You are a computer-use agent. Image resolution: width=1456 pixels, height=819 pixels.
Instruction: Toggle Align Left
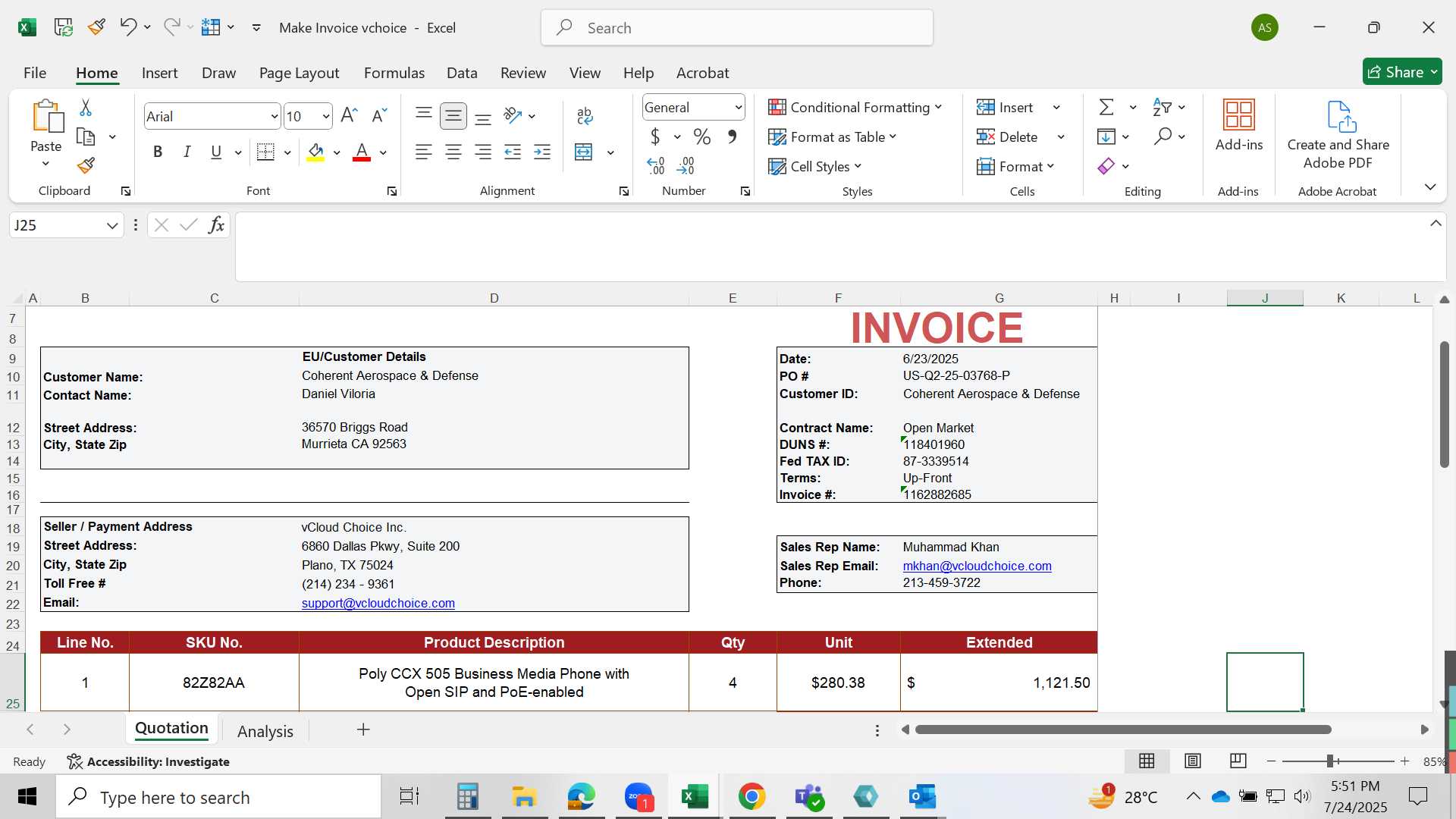(424, 152)
